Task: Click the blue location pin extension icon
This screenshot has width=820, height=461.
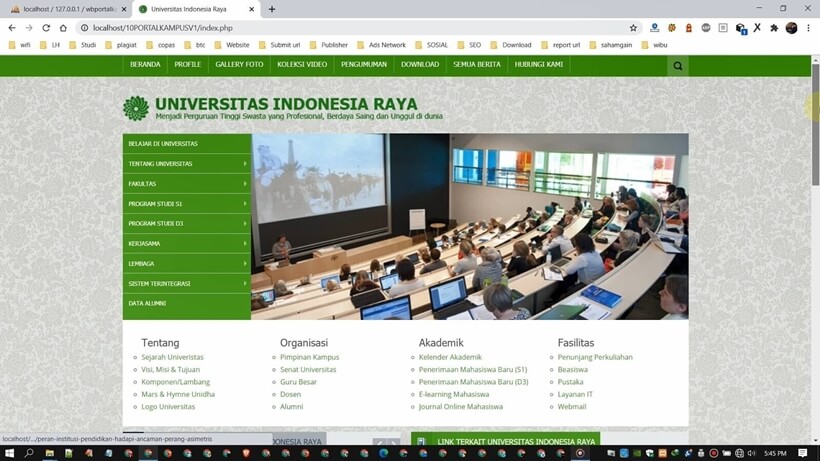Action: (x=654, y=28)
